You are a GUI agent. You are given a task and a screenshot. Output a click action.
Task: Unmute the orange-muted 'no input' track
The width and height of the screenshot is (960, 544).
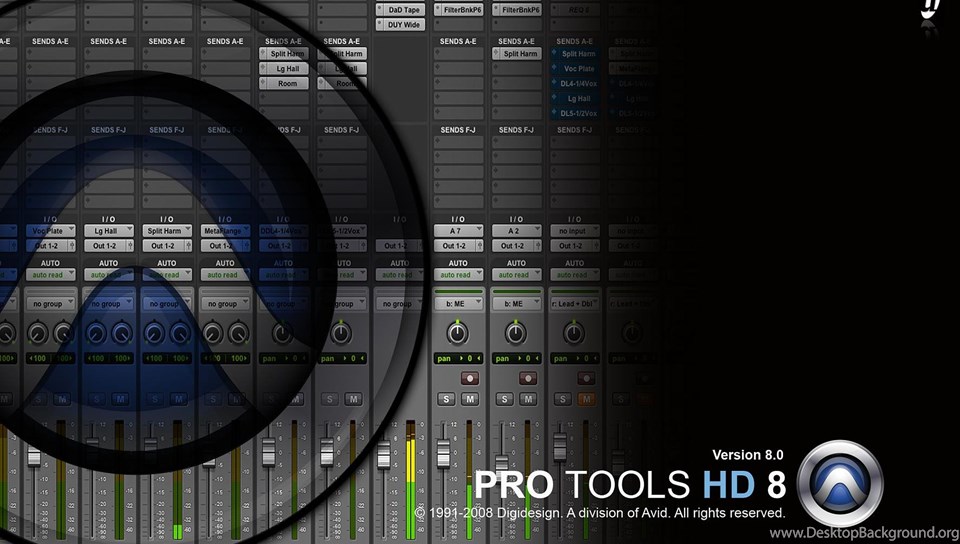pyautogui.click(x=586, y=399)
